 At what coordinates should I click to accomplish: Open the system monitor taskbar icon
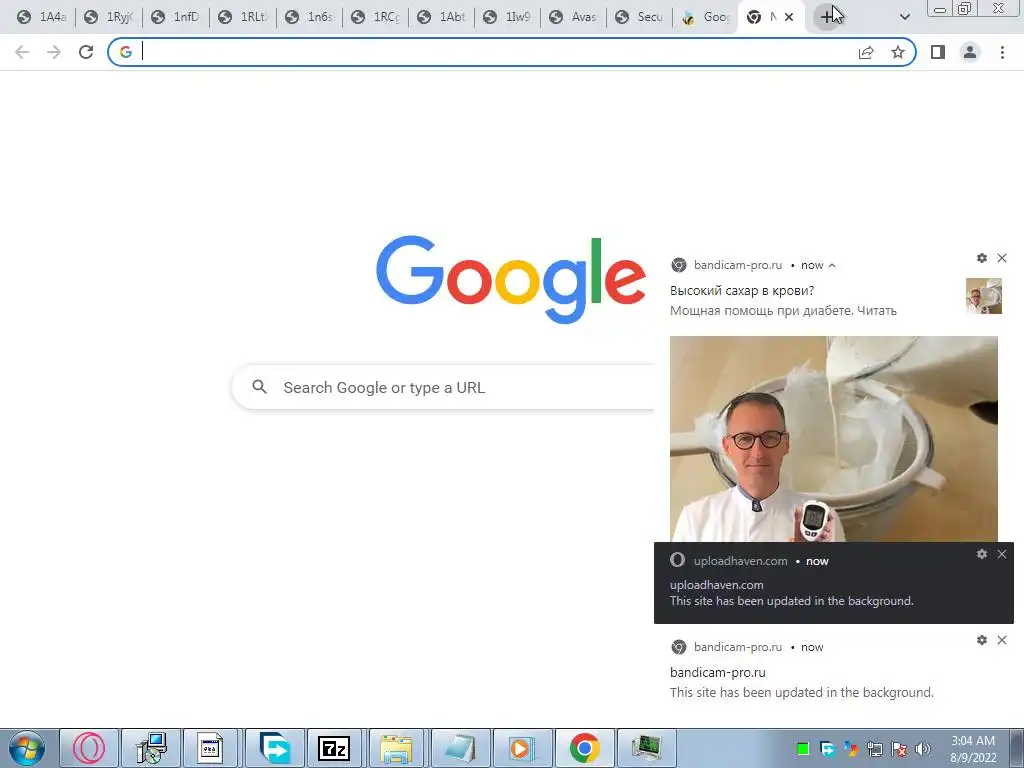(646, 748)
